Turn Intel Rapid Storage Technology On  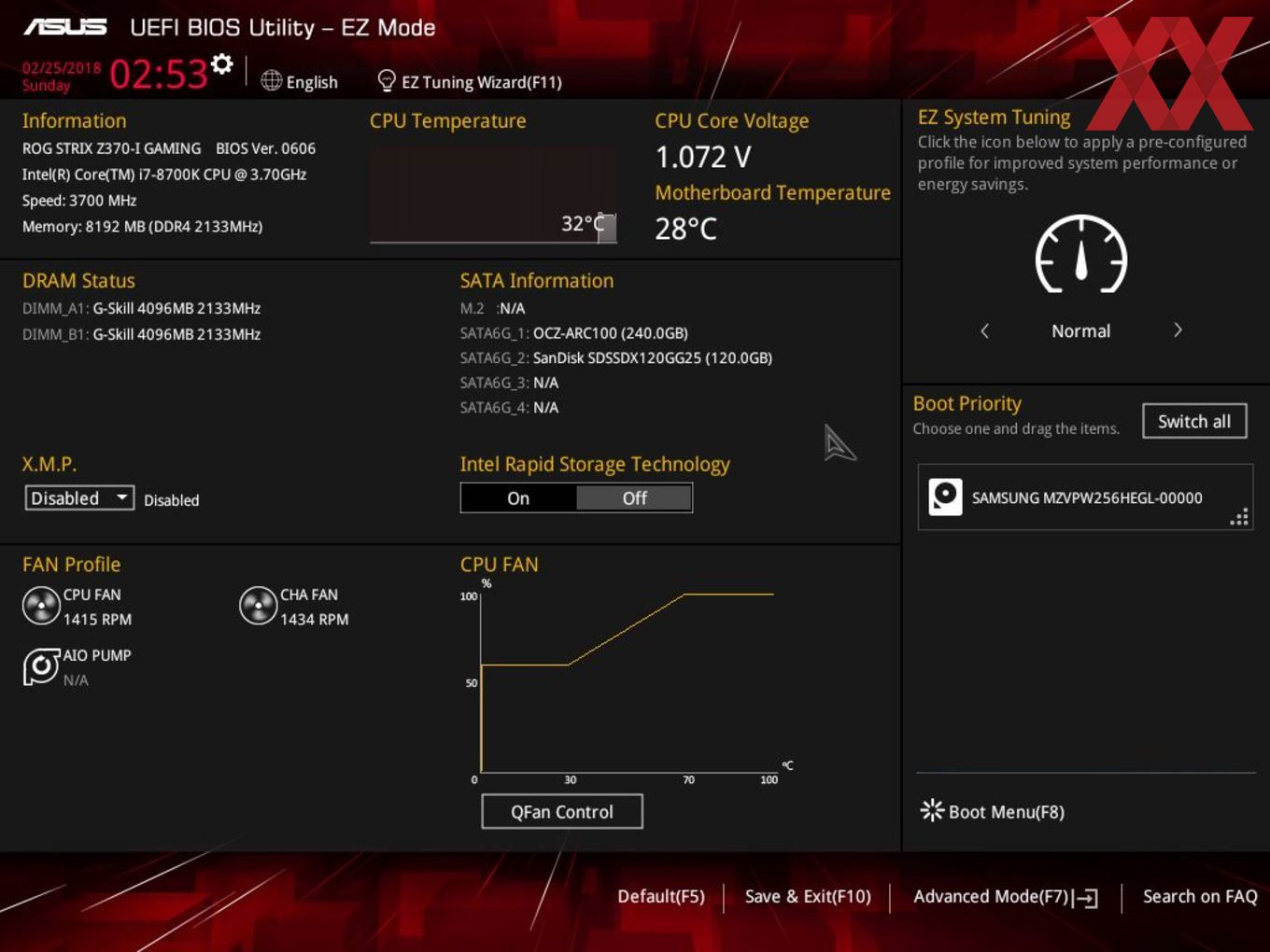coord(518,498)
